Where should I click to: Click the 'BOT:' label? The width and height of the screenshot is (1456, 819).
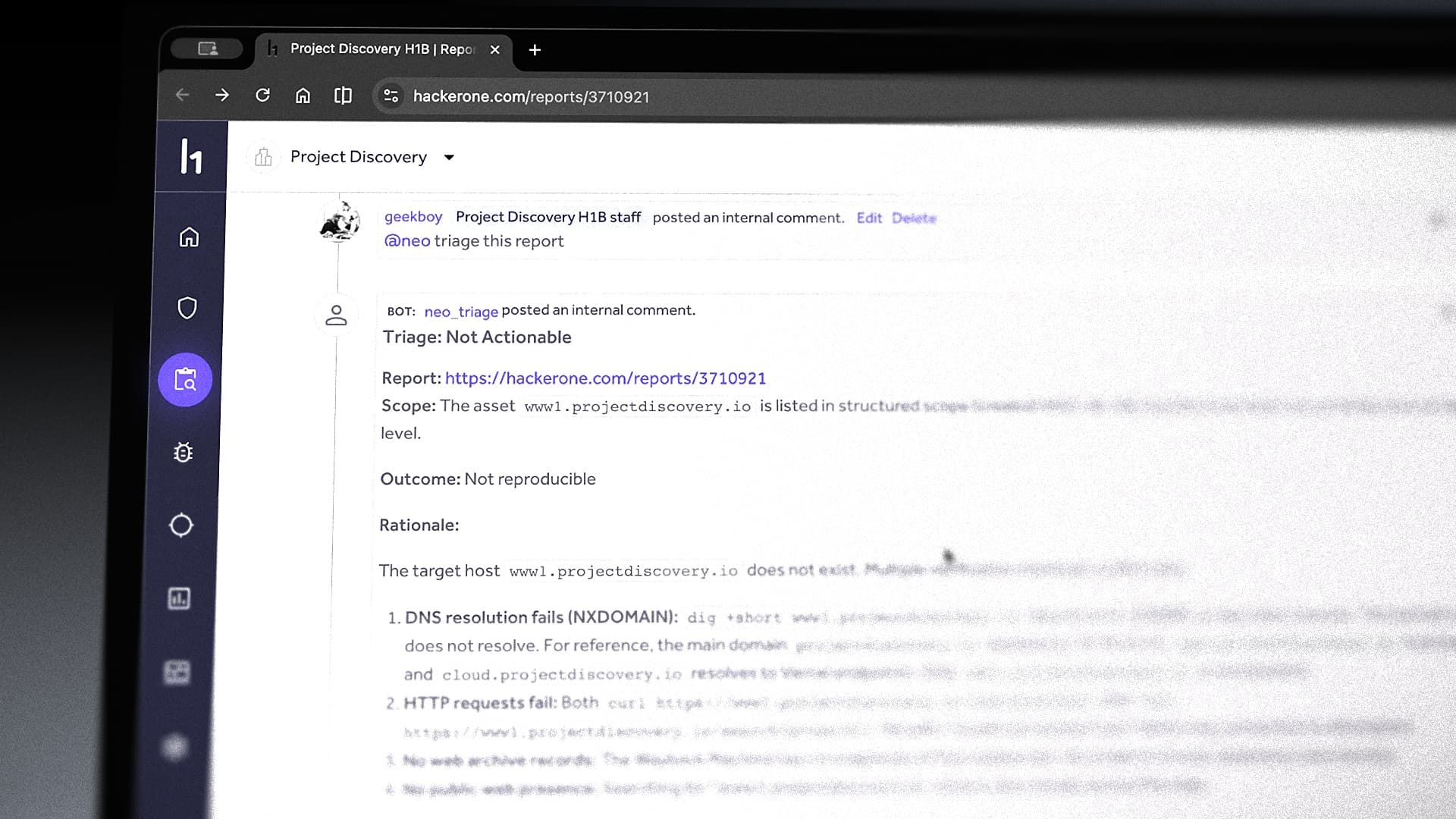click(x=401, y=312)
